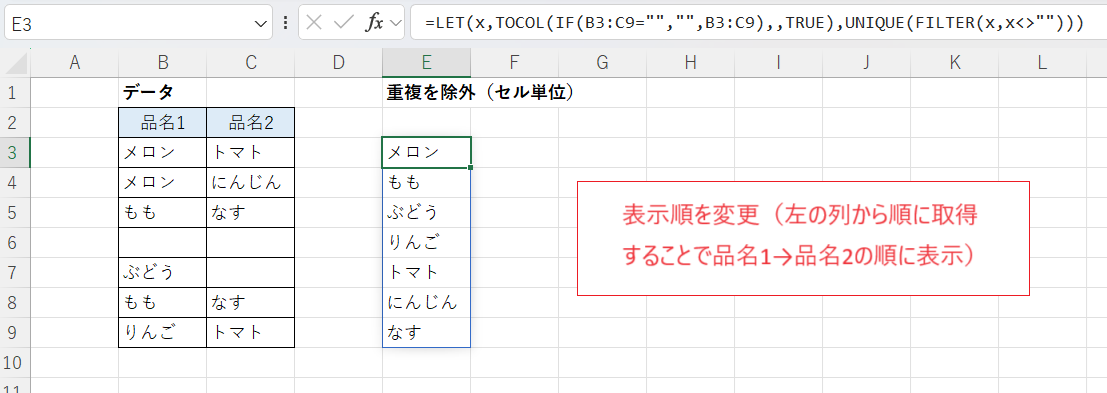The width and height of the screenshot is (1107, 393).
Task: Click cell B8 containing もも
Action: pyautogui.click(x=162, y=302)
